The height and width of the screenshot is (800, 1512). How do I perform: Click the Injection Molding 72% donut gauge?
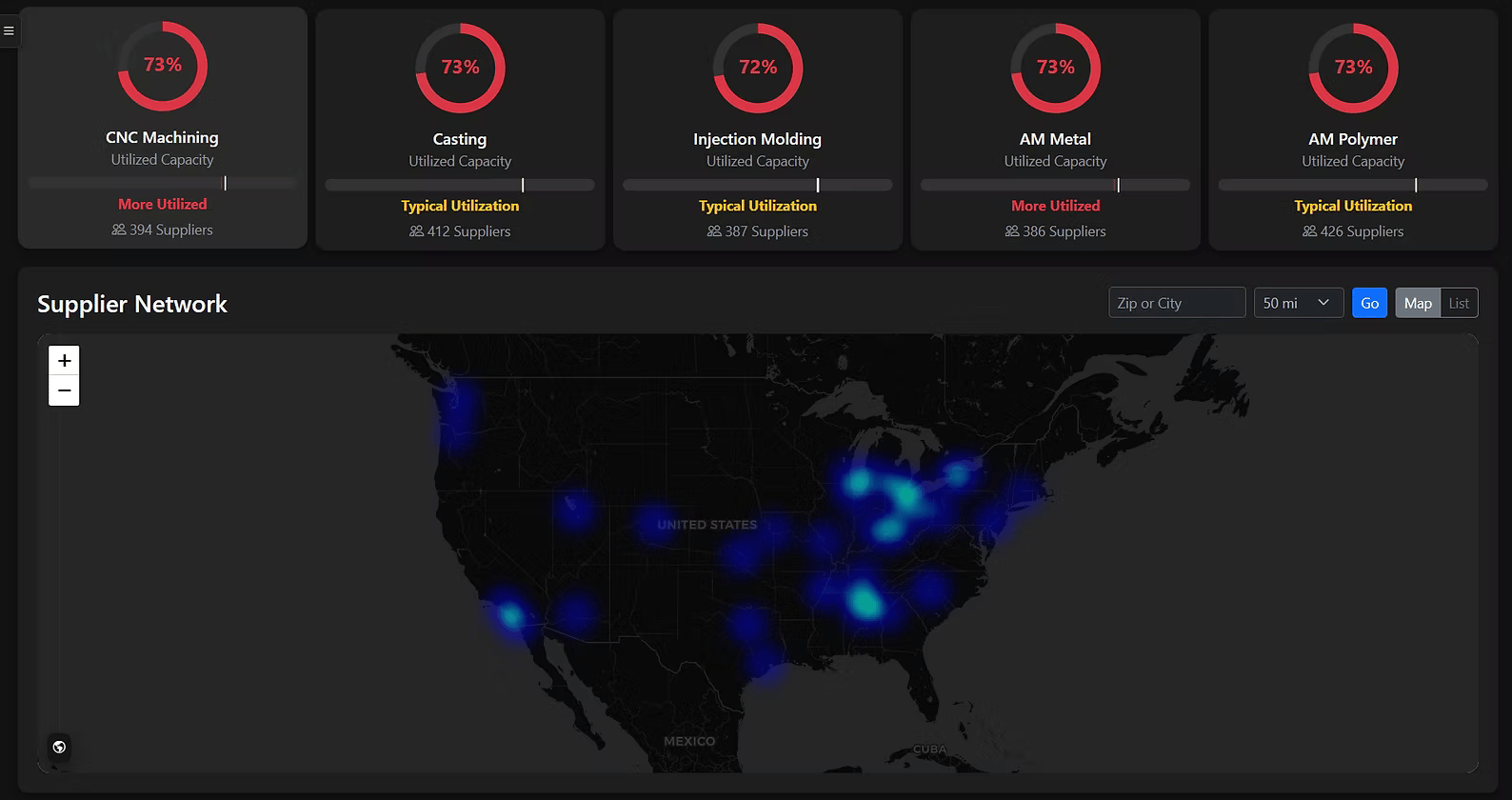coord(758,68)
